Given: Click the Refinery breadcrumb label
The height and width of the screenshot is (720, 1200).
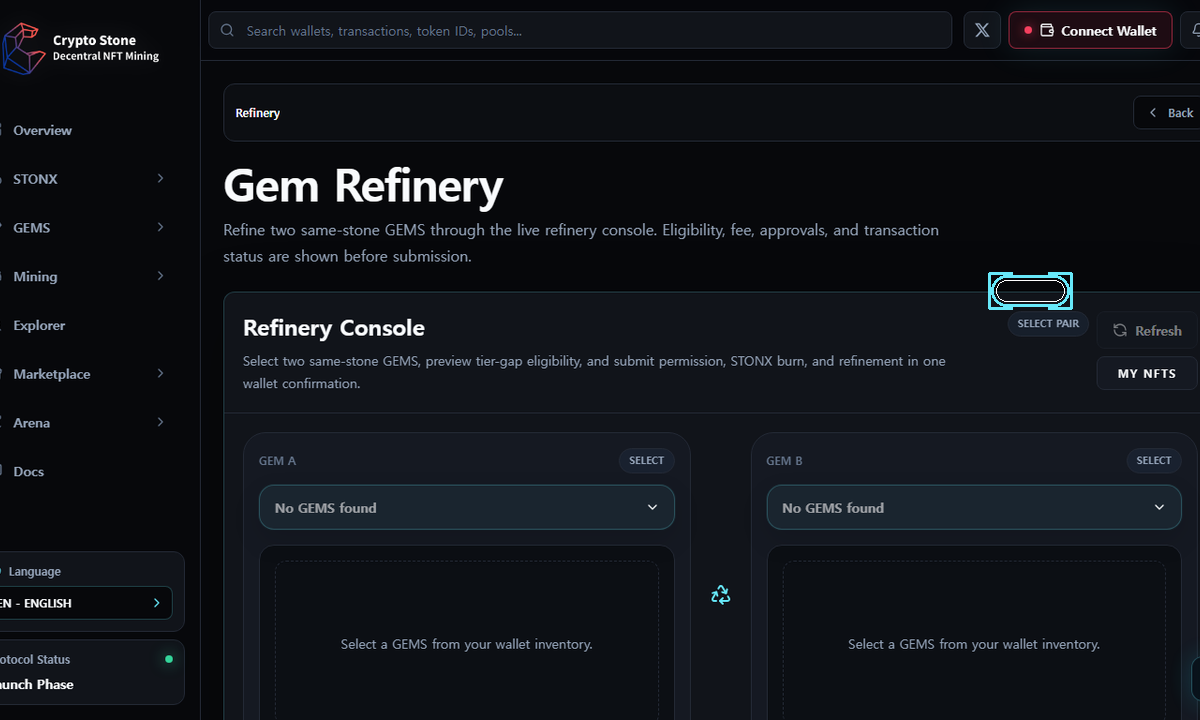Looking at the screenshot, I should click(258, 113).
